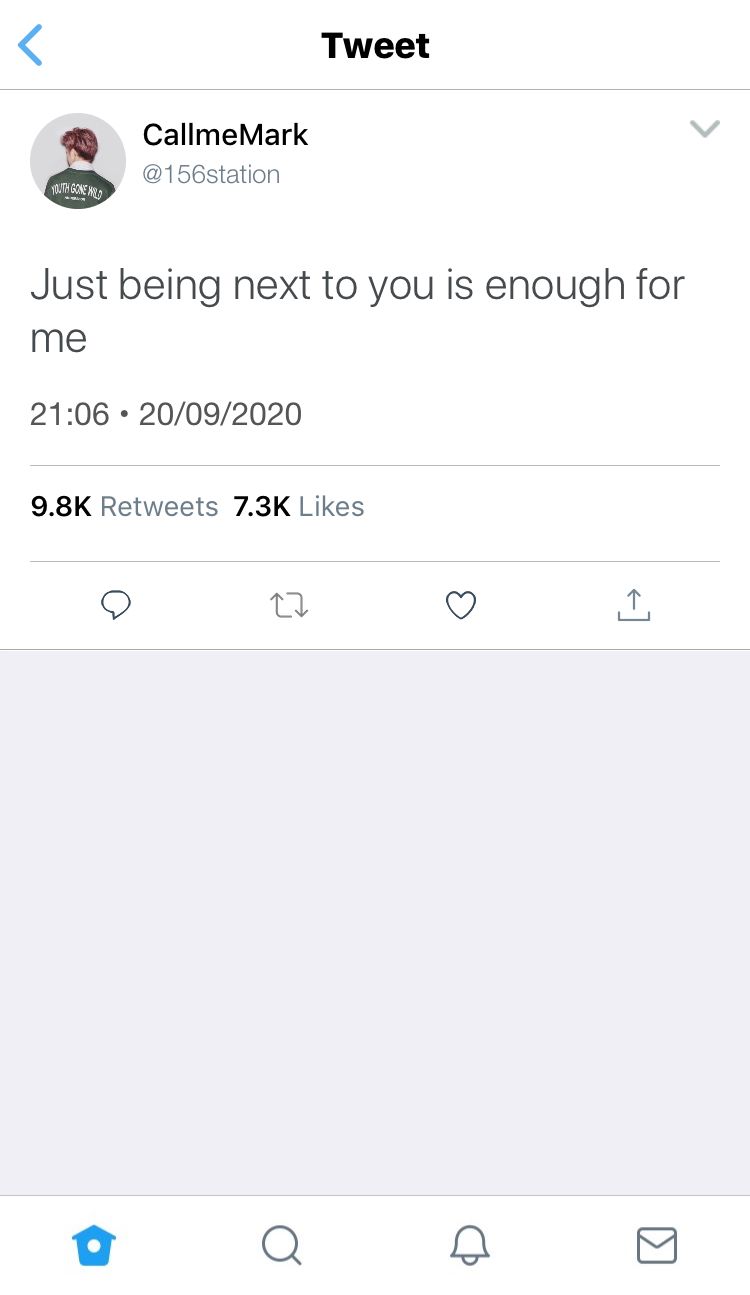Tap the @156station handle

[x=211, y=175]
